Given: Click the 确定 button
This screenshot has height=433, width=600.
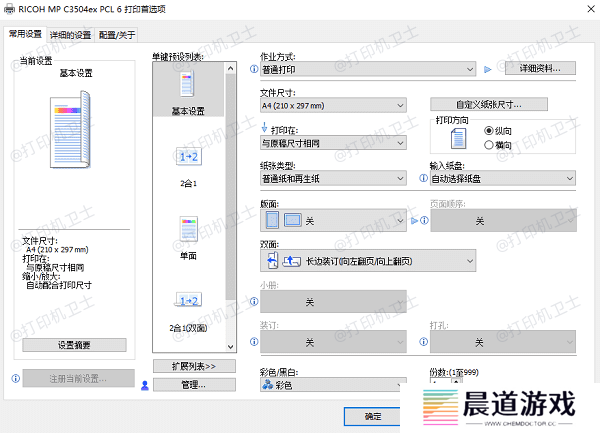Looking at the screenshot, I should 372,416.
